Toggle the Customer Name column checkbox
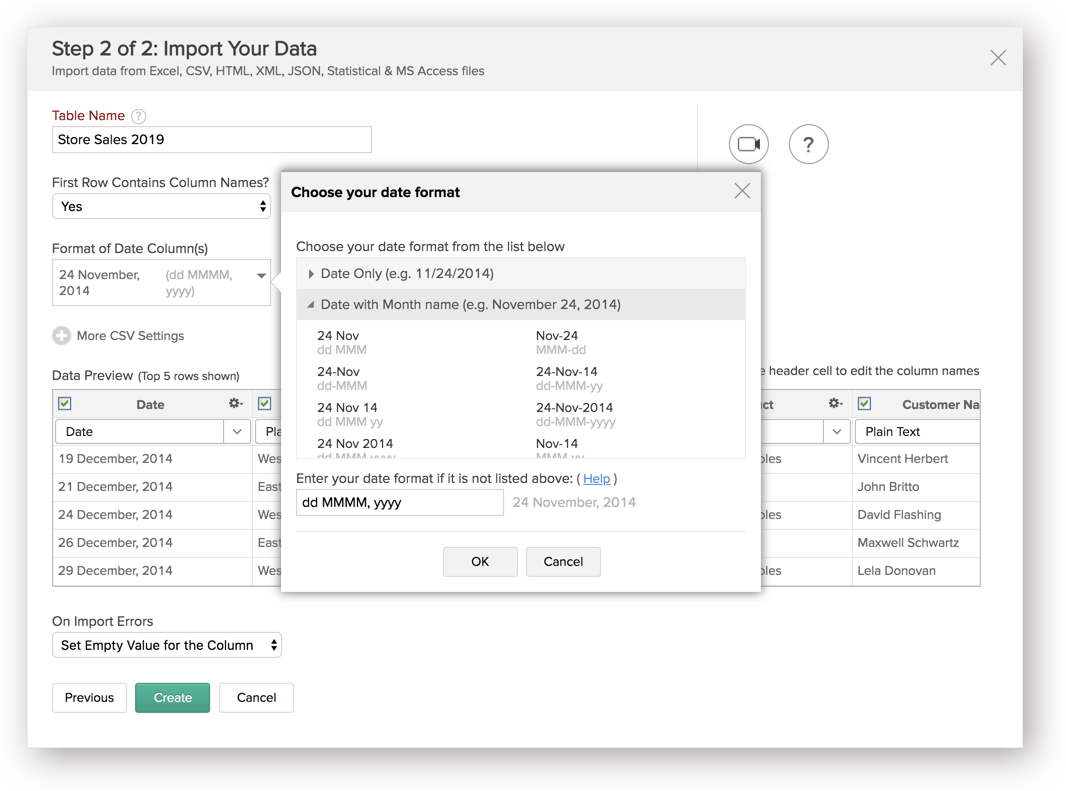 coord(864,403)
